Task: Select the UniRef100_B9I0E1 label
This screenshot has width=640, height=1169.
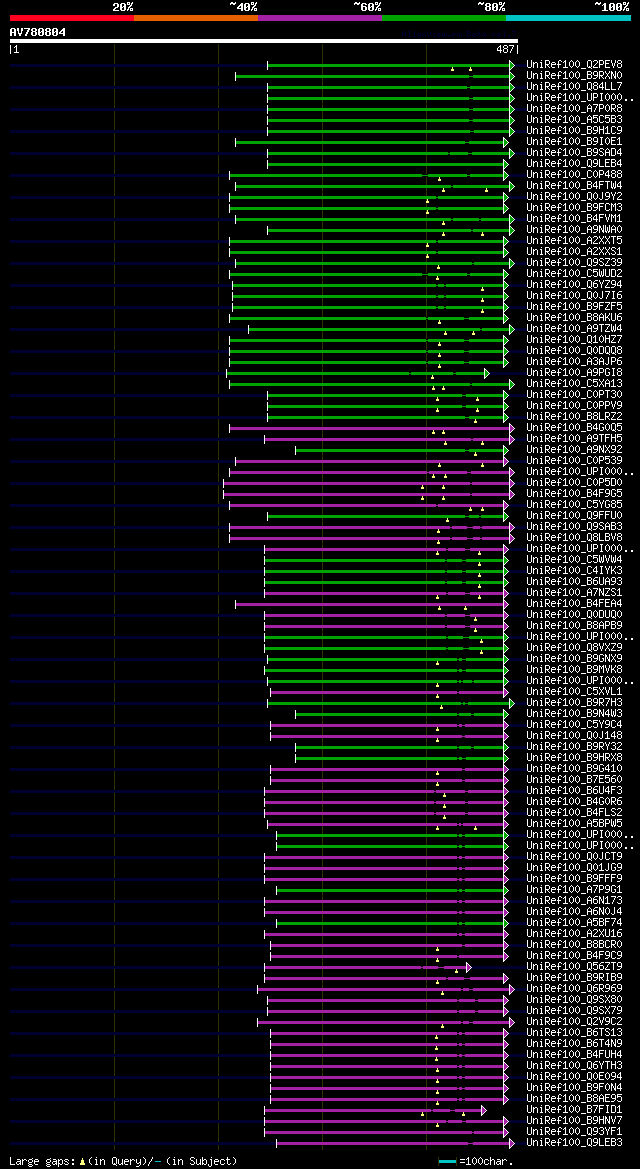Action: pyautogui.click(x=574, y=141)
